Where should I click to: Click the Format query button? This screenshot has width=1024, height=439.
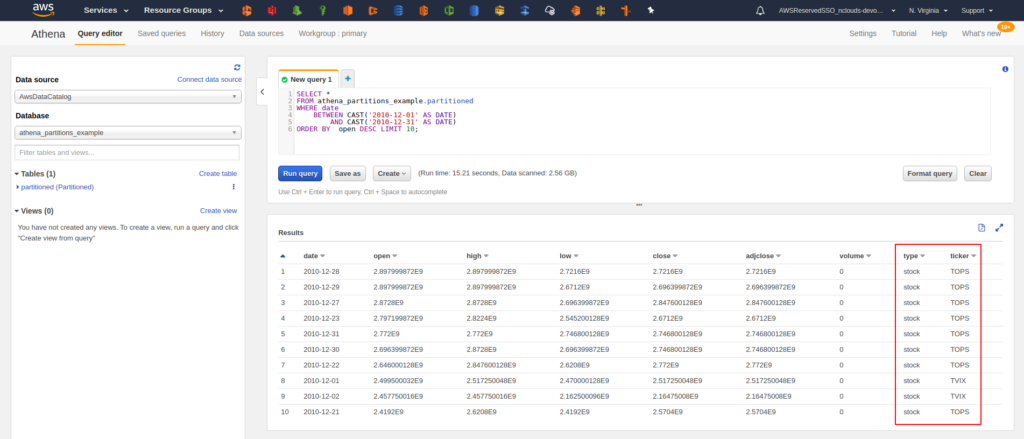(930, 173)
